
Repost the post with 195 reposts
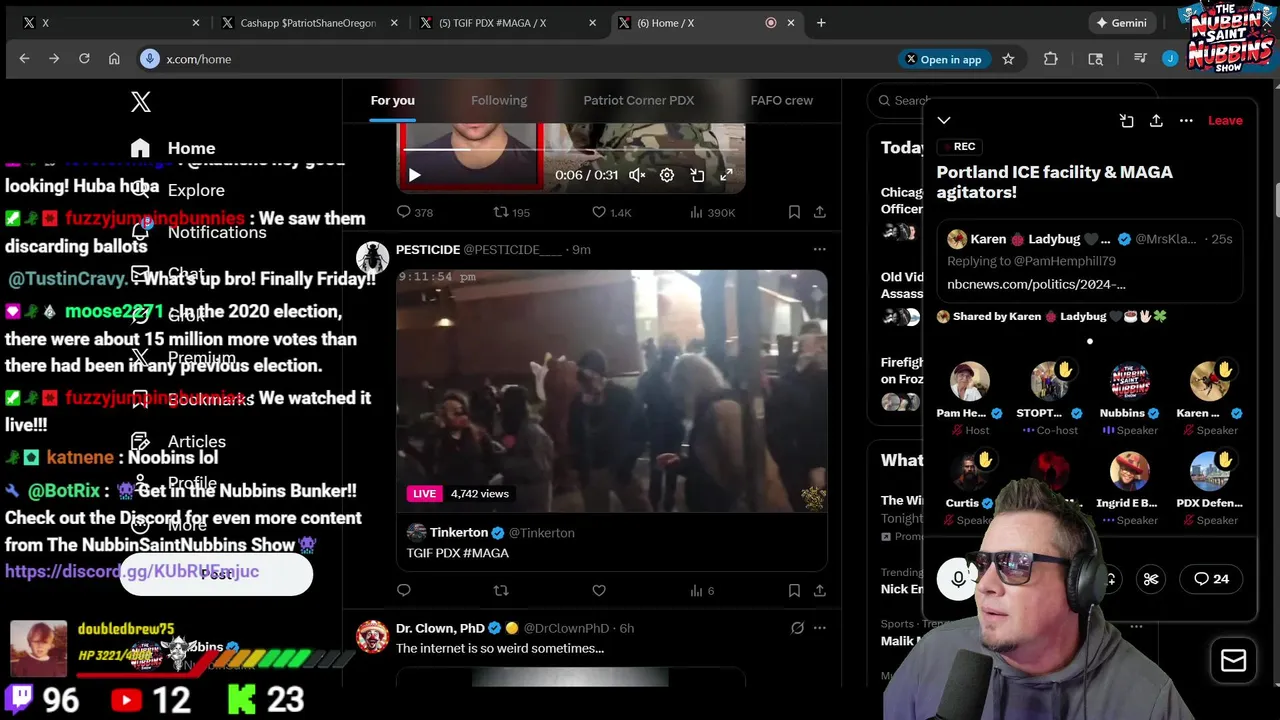click(512, 212)
